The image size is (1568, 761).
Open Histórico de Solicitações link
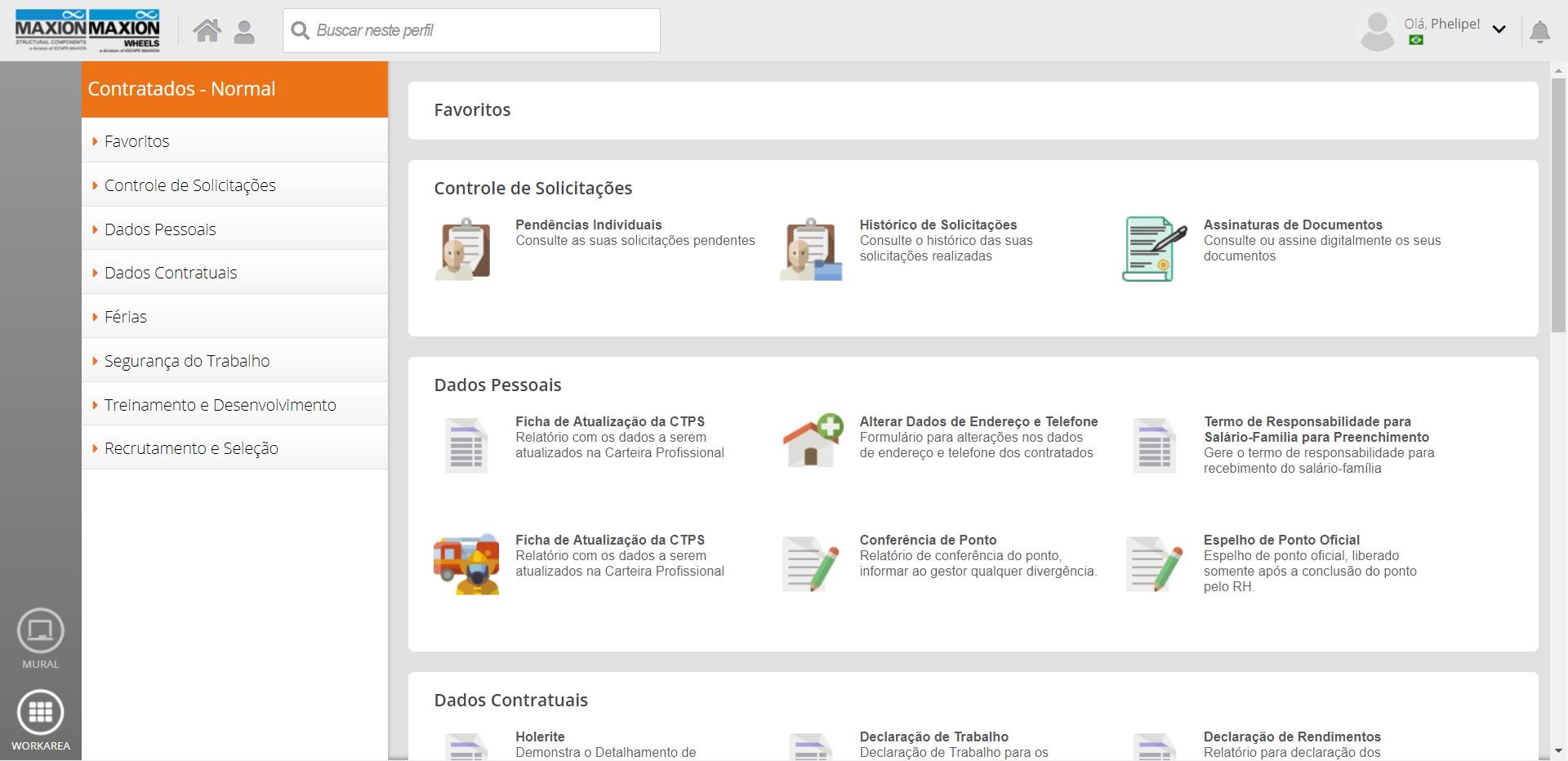coord(938,225)
